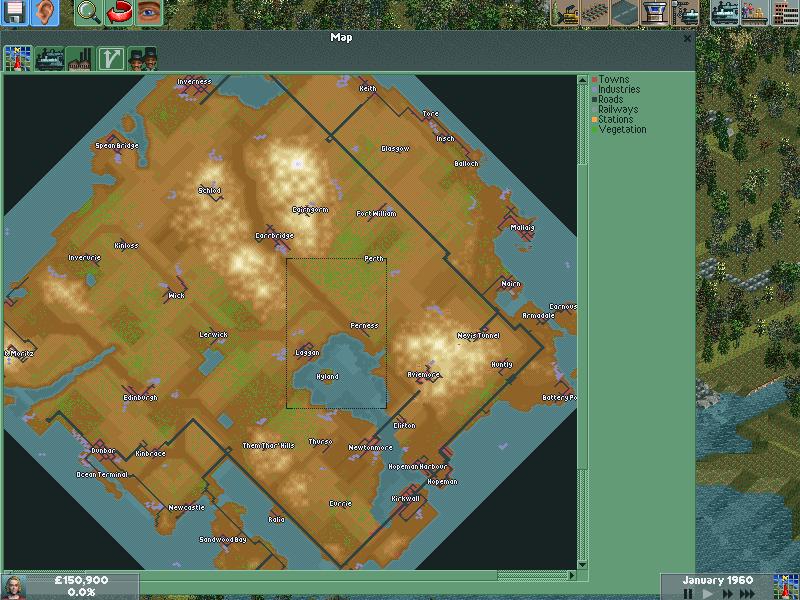Click the Cairngorm label on the map
Viewport: 800px width, 600px height.
[310, 210]
